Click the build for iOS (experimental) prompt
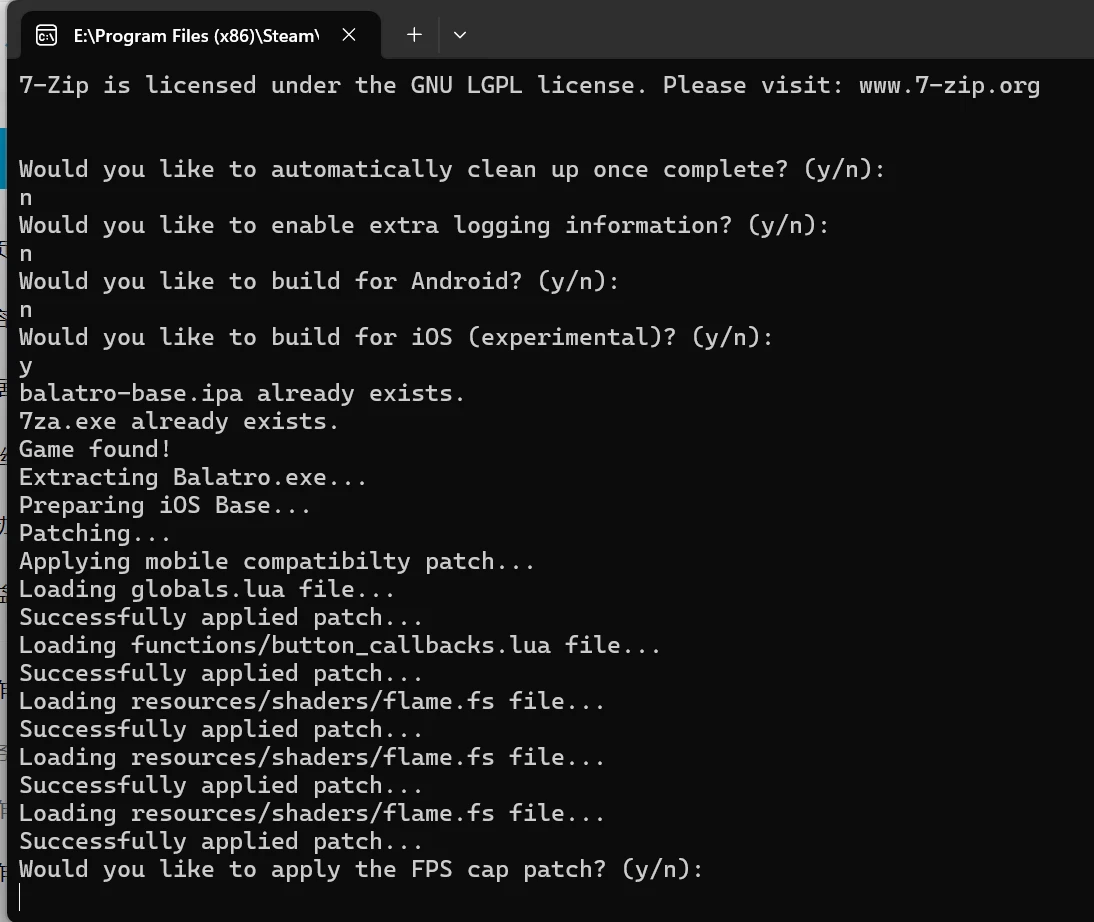 tap(396, 337)
